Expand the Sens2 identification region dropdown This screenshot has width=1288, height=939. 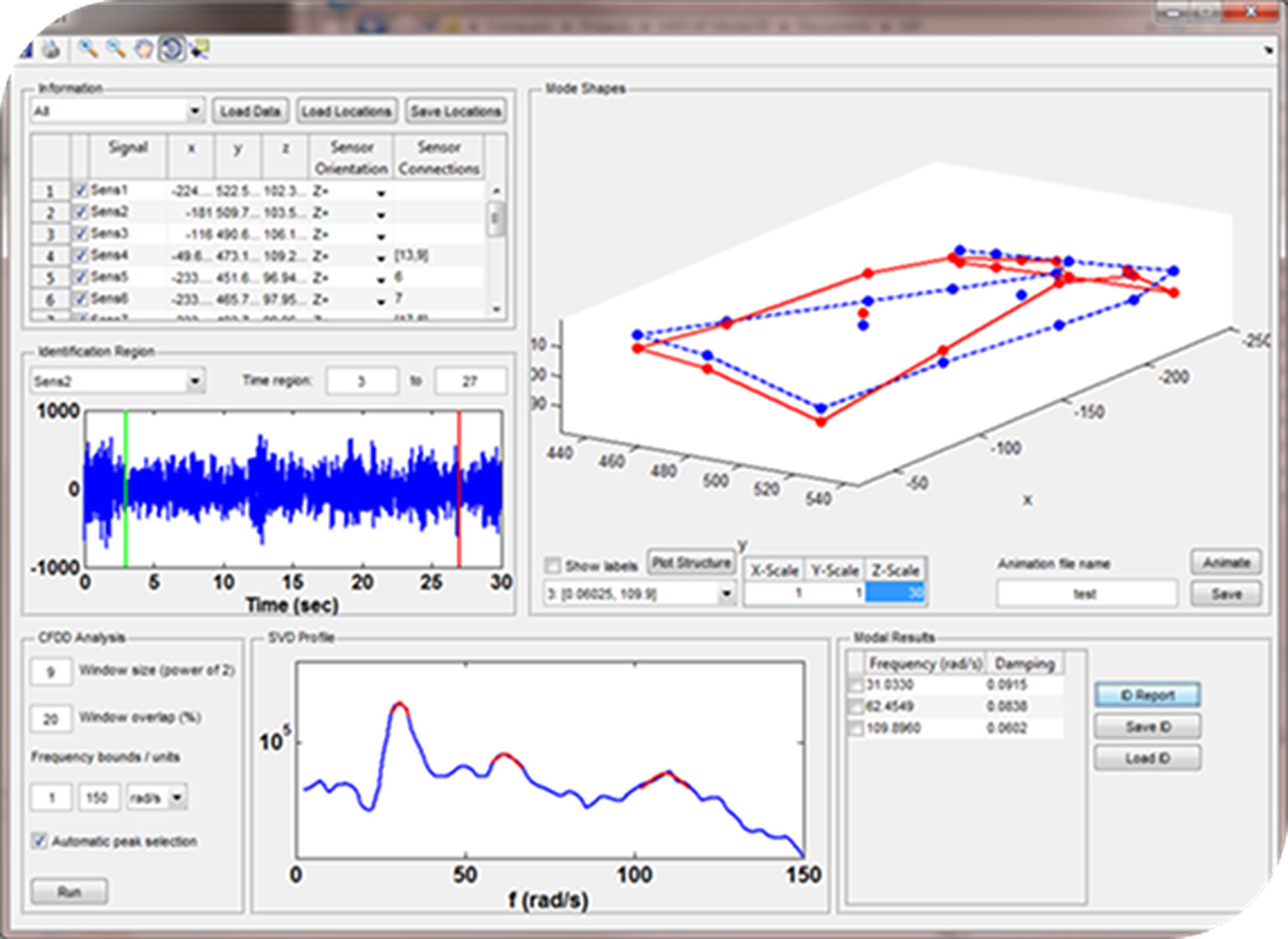(194, 381)
